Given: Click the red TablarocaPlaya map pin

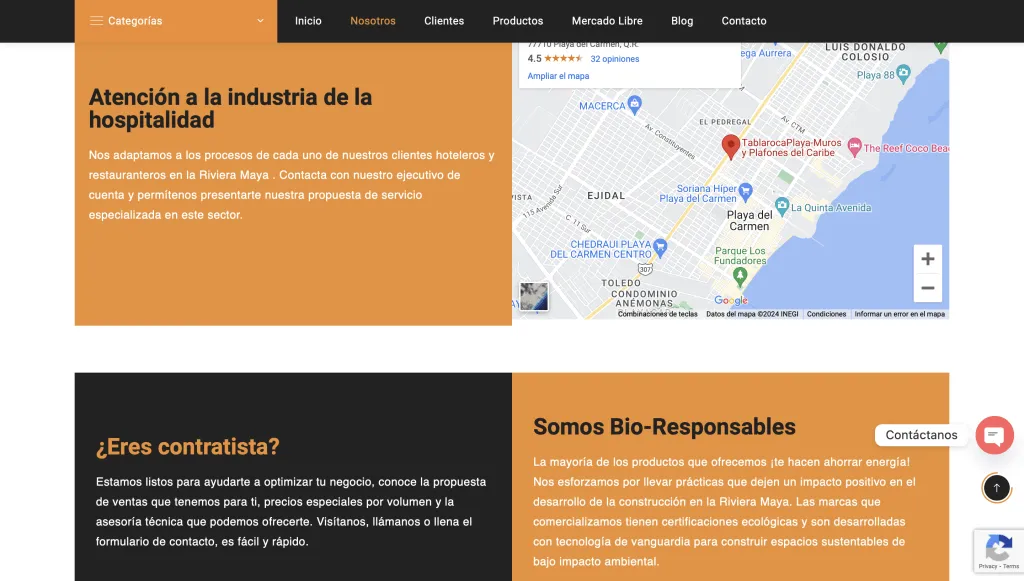Looking at the screenshot, I should pyautogui.click(x=730, y=147).
